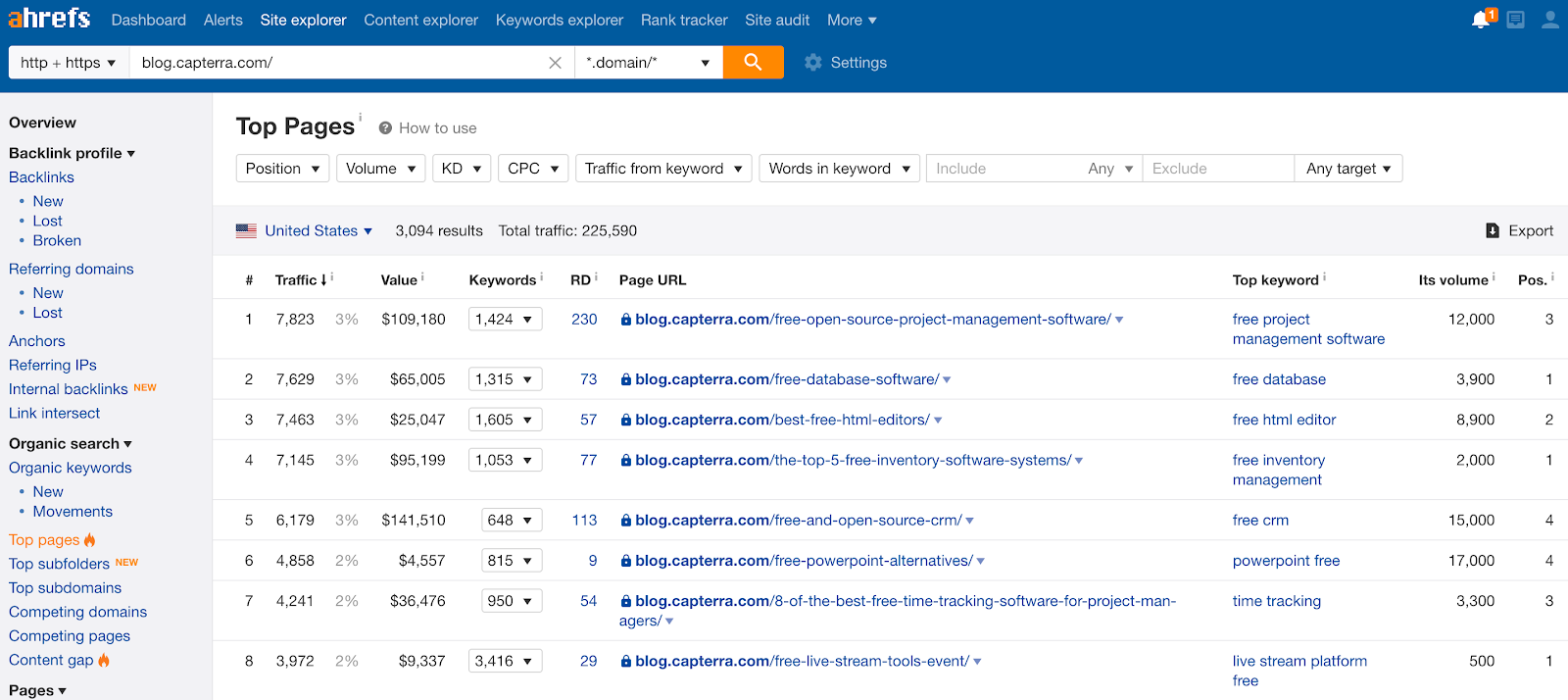This screenshot has height=700, width=1568.
Task: Open the Any target dropdown
Action: pos(1348,169)
